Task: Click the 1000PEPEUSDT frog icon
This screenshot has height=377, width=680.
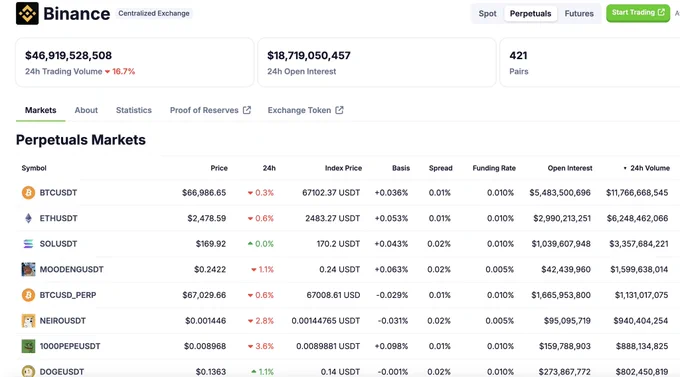Action: [x=28, y=346]
